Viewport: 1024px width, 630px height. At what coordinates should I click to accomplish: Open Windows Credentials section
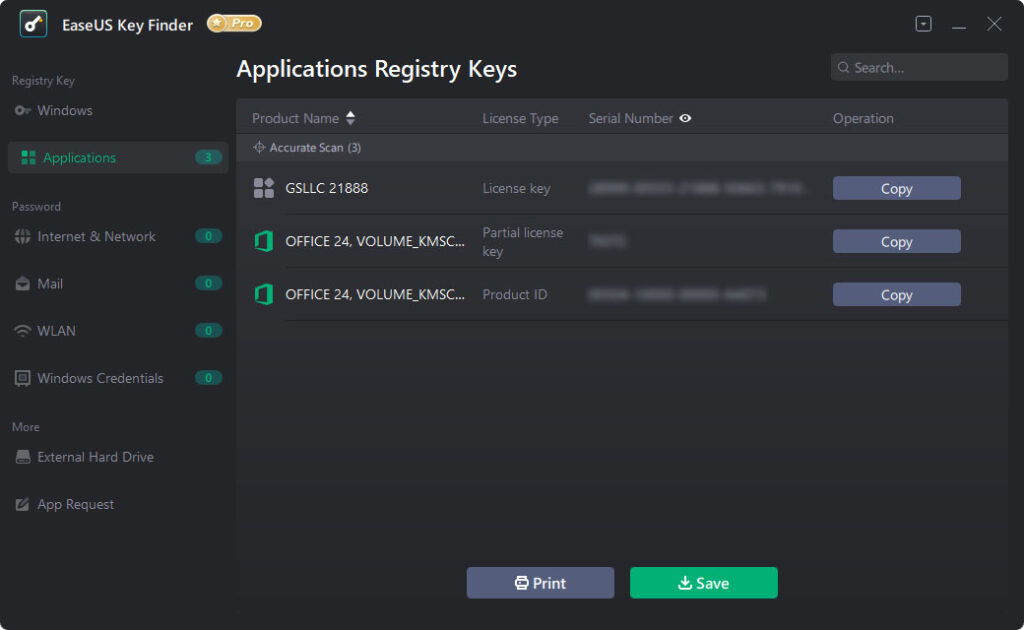click(100, 378)
